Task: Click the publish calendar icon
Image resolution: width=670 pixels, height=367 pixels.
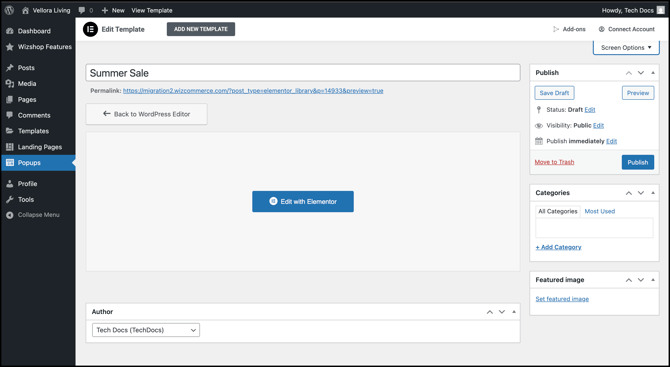Action: [539, 141]
